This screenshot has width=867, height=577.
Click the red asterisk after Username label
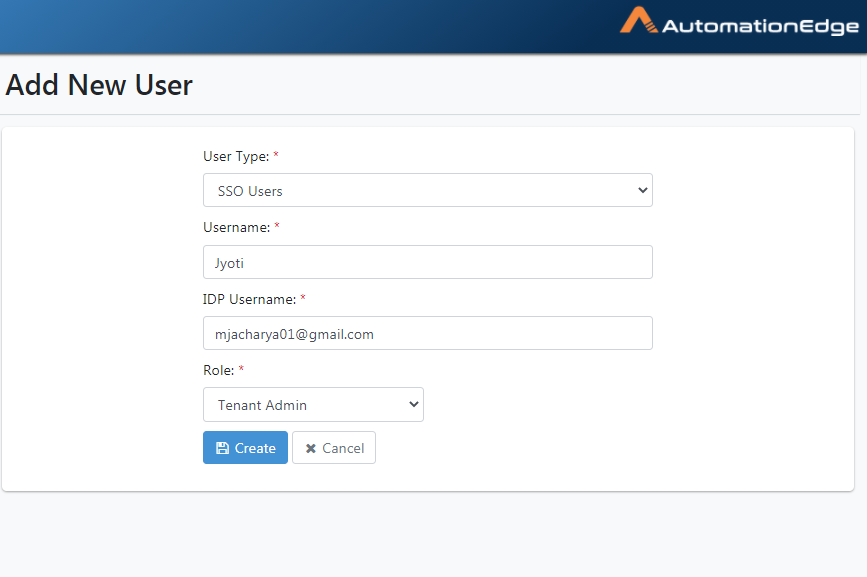[x=277, y=226]
